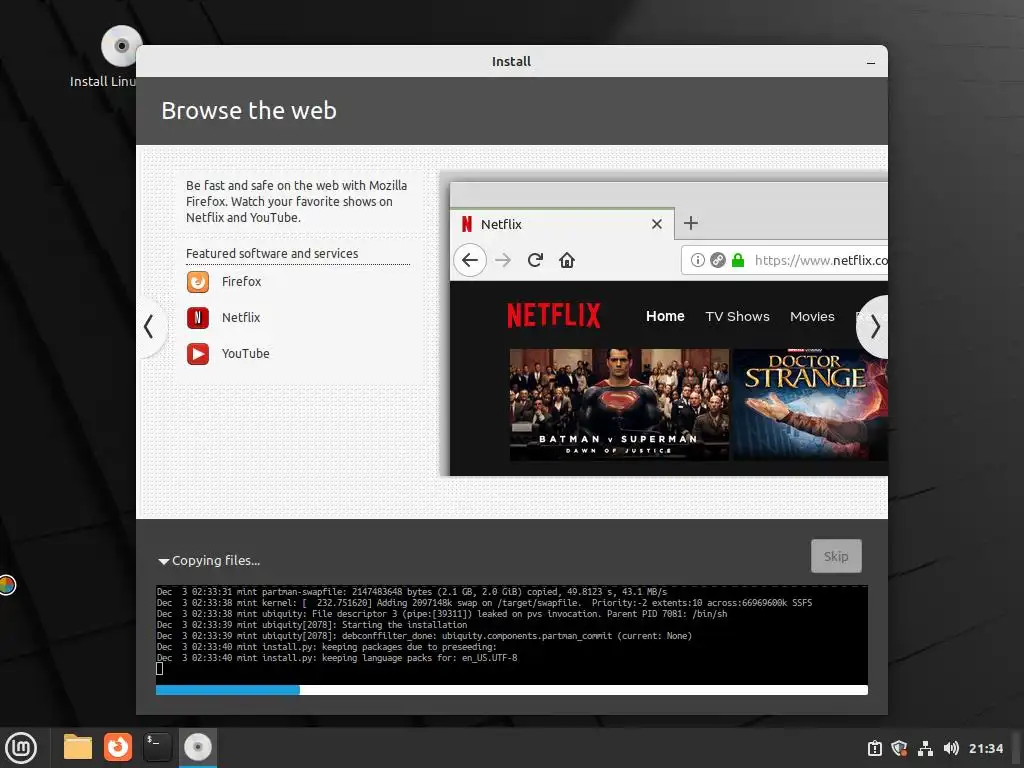This screenshot has width=1024, height=768.
Task: Close the Netflix tab in slideshow
Action: click(x=657, y=224)
